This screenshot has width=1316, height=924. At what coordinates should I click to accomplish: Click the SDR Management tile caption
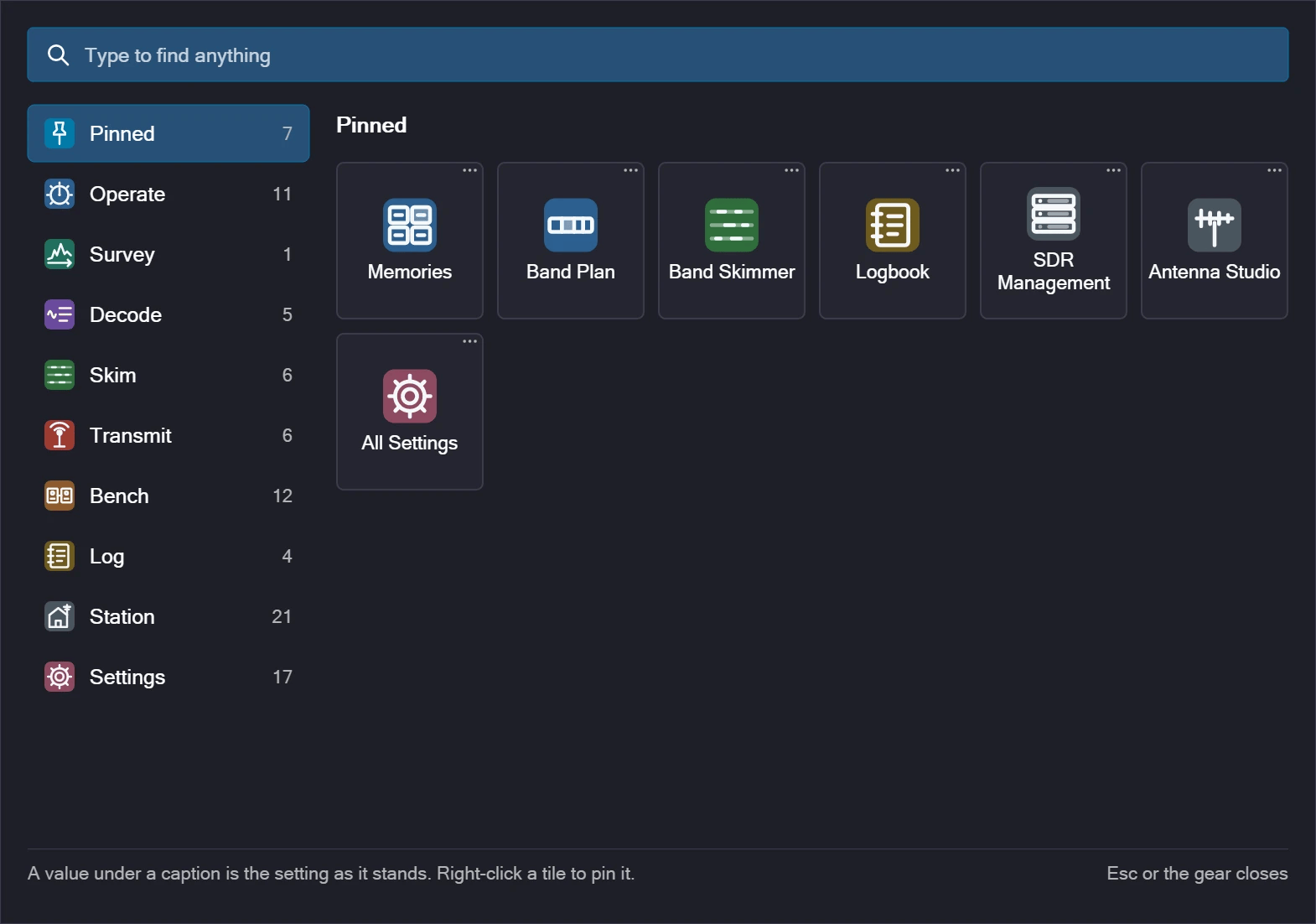tap(1054, 272)
